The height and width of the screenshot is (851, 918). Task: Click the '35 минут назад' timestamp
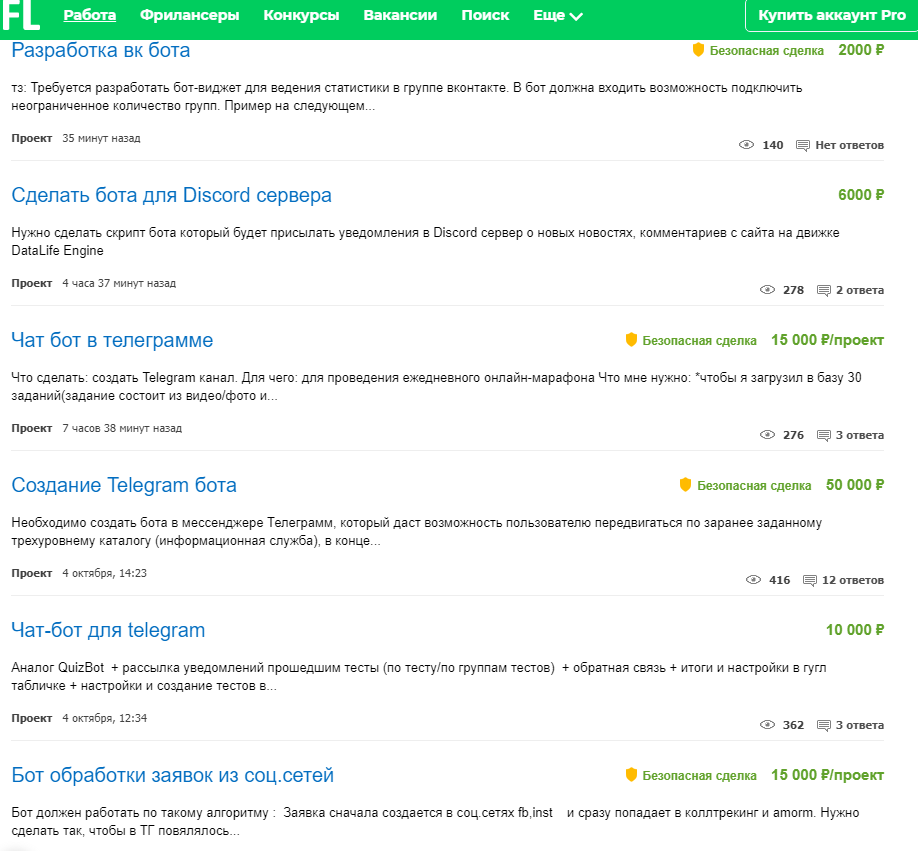coord(101,139)
